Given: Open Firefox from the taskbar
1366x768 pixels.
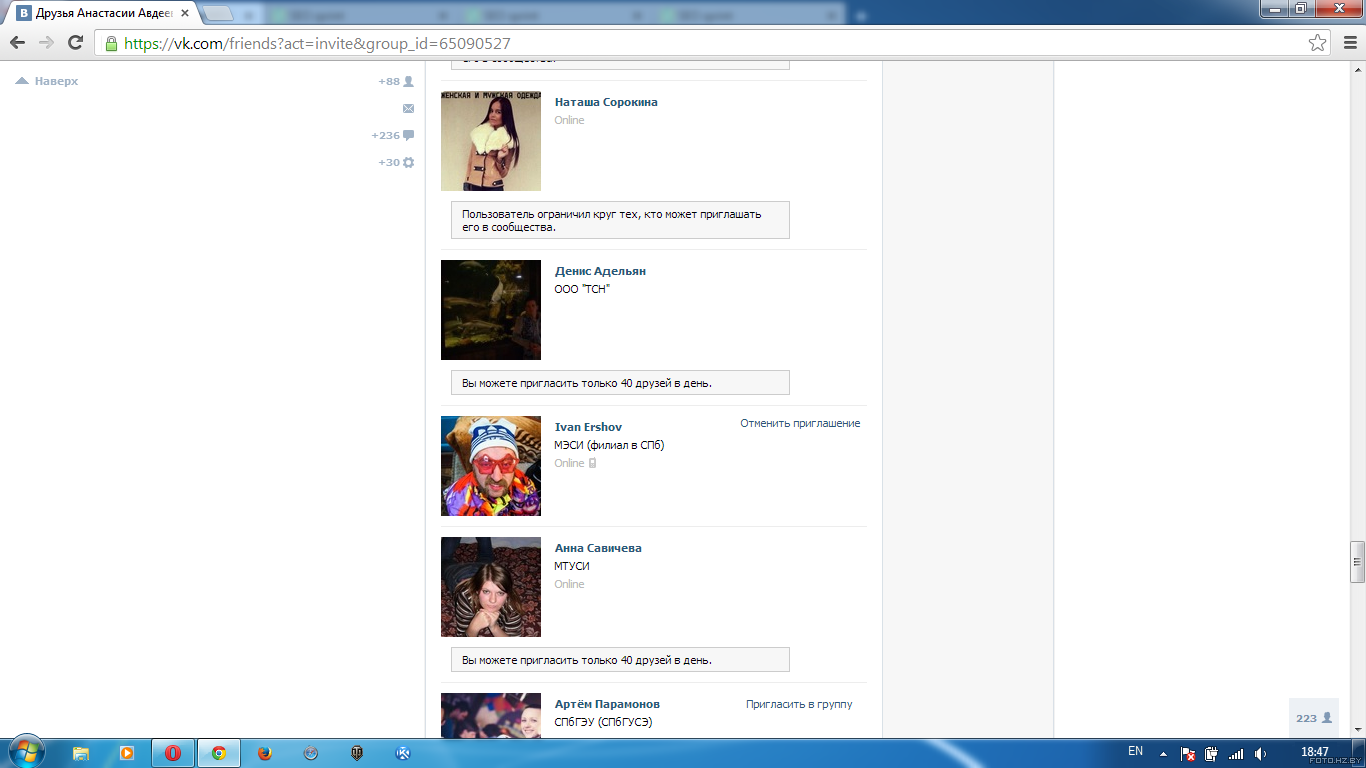Looking at the screenshot, I should pos(264,753).
